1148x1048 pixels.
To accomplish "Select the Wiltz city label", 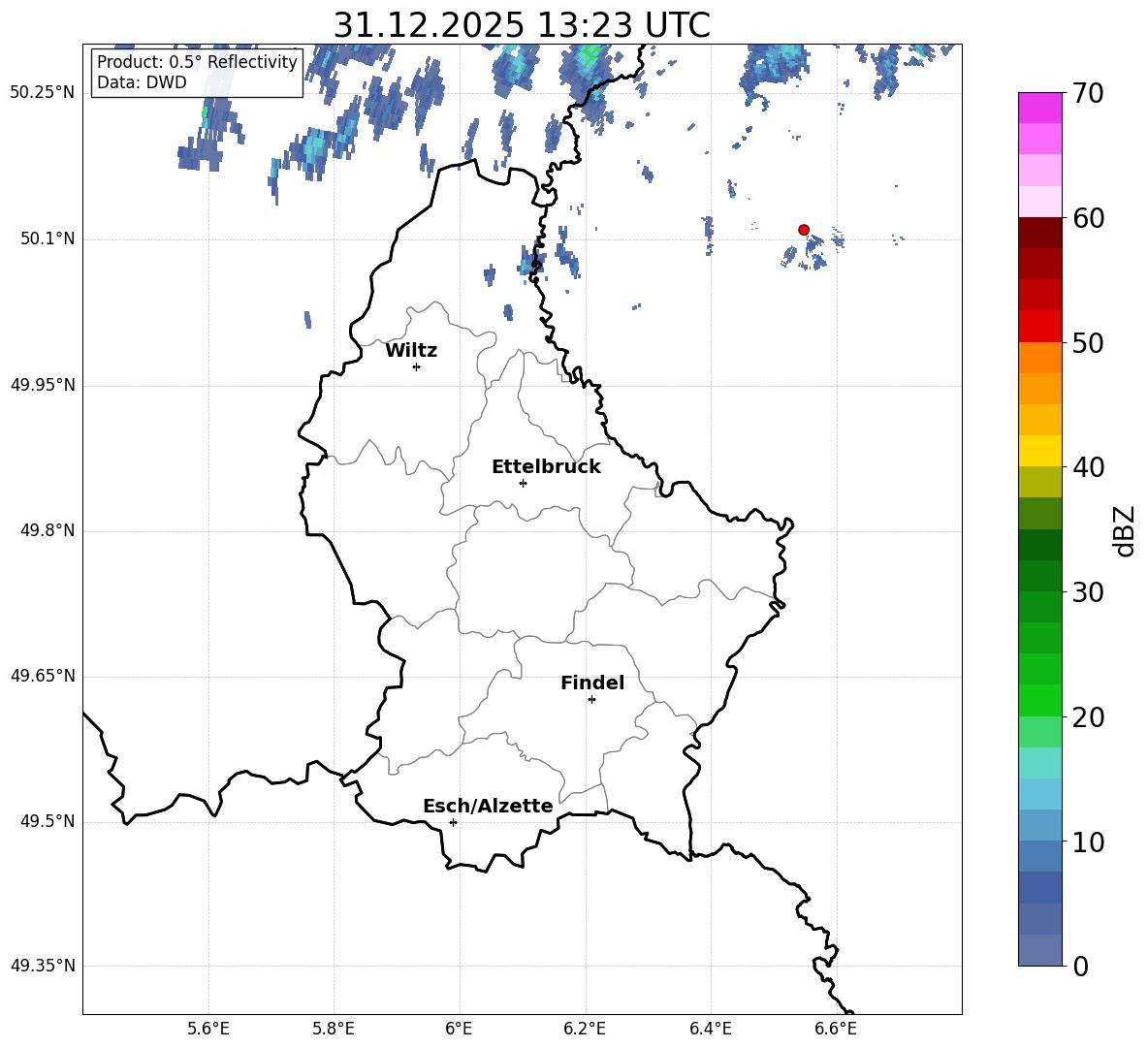I will [x=411, y=351].
